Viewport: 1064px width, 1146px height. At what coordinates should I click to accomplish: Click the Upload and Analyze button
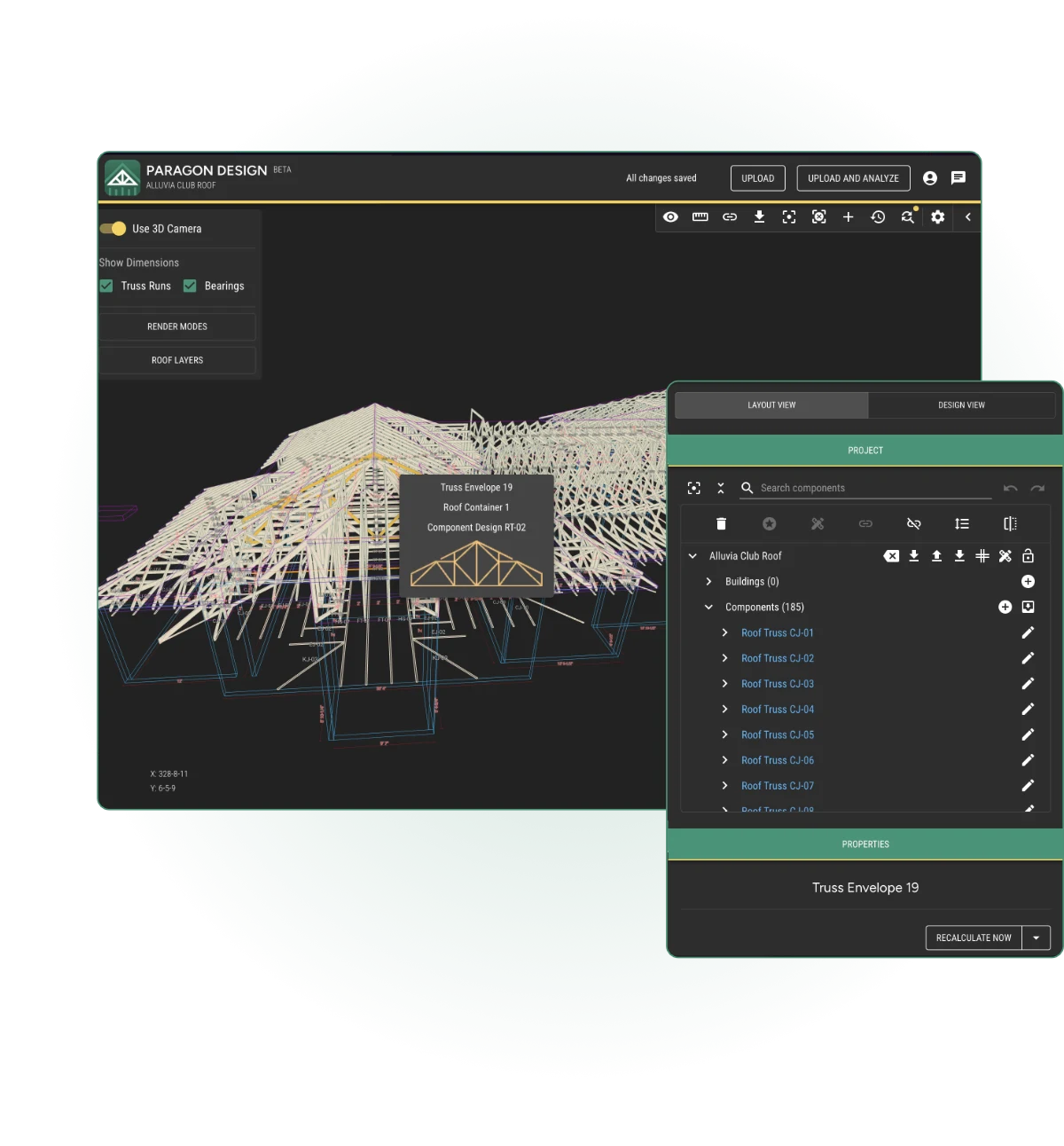pyautogui.click(x=853, y=177)
